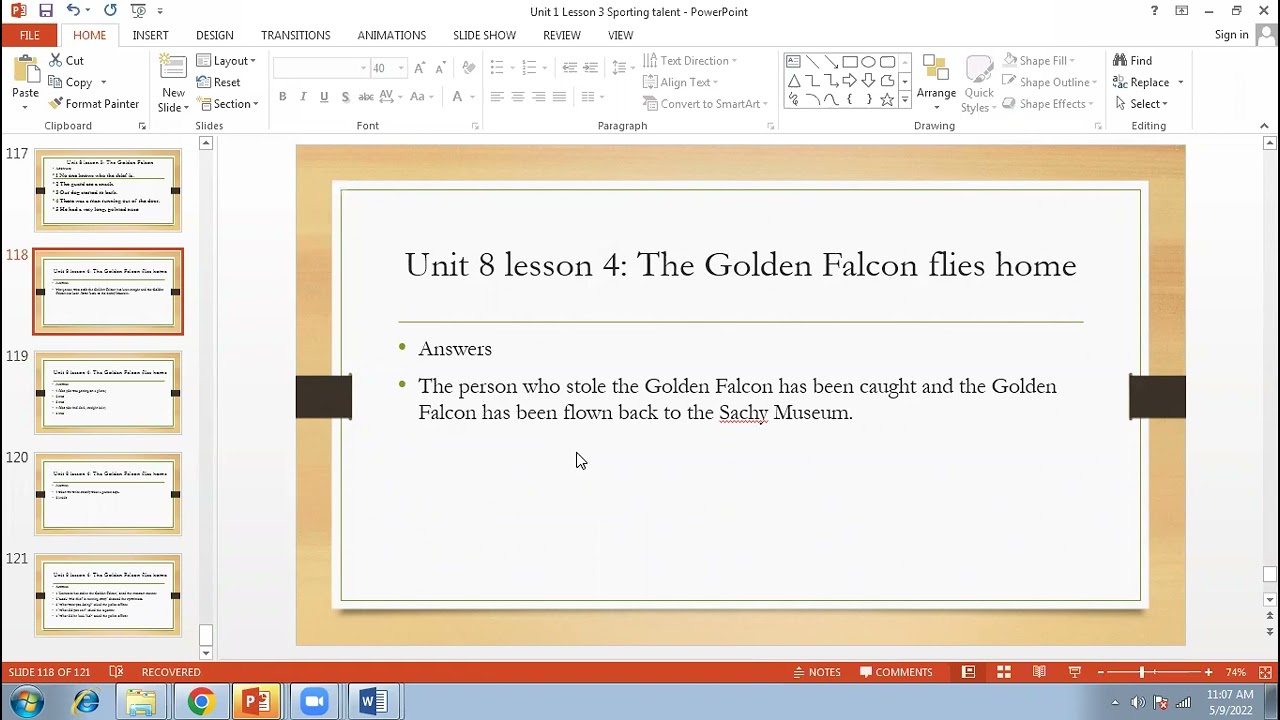1280x720 pixels.
Task: Switch to the TRANSITIONS tab
Action: pos(296,35)
